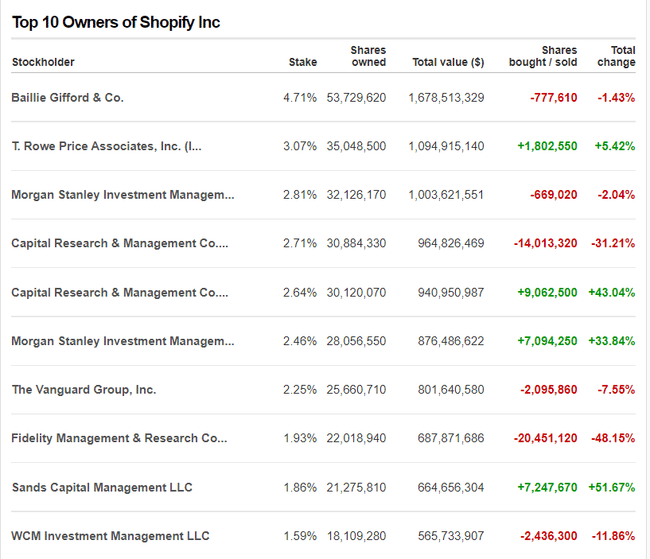Select the 35,048,500 shares owned cell
Screen dimensions: 650x559
(x=356, y=146)
